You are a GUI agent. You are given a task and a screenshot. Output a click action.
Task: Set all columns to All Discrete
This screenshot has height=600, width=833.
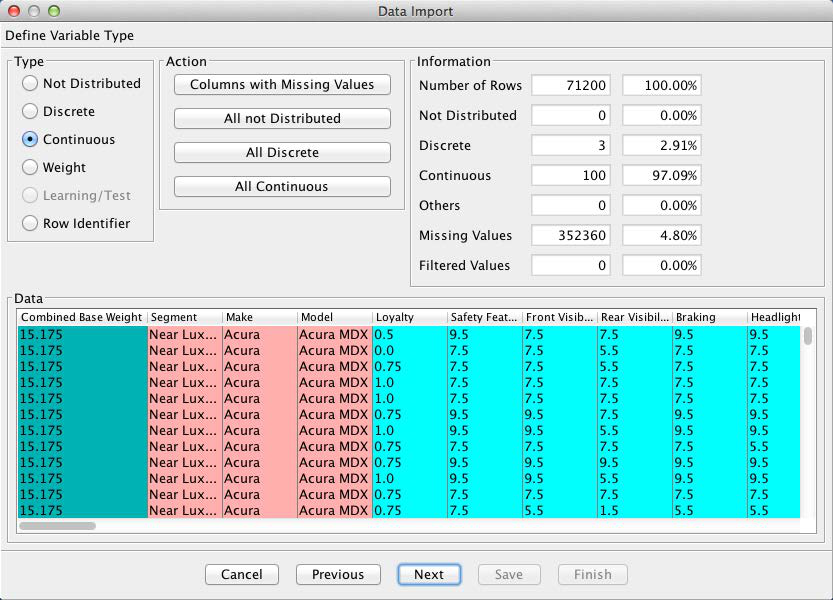pyautogui.click(x=282, y=153)
